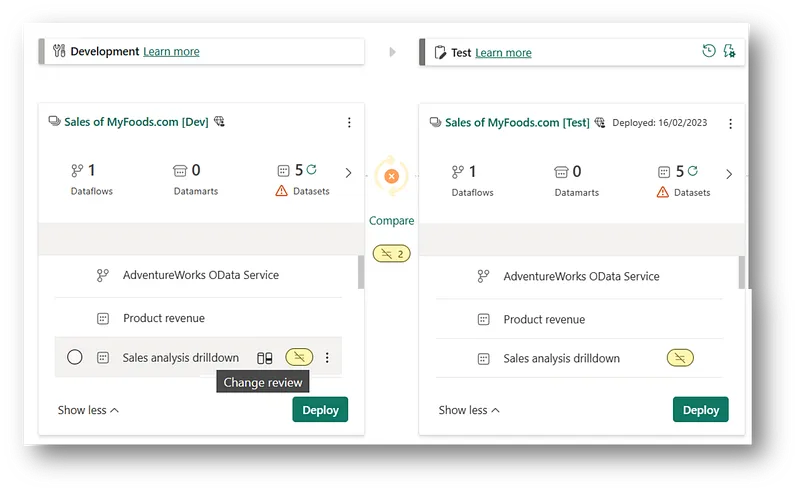Click the Deploy button in the Development stage
Viewport: 800px width, 493px height.
[x=320, y=410]
